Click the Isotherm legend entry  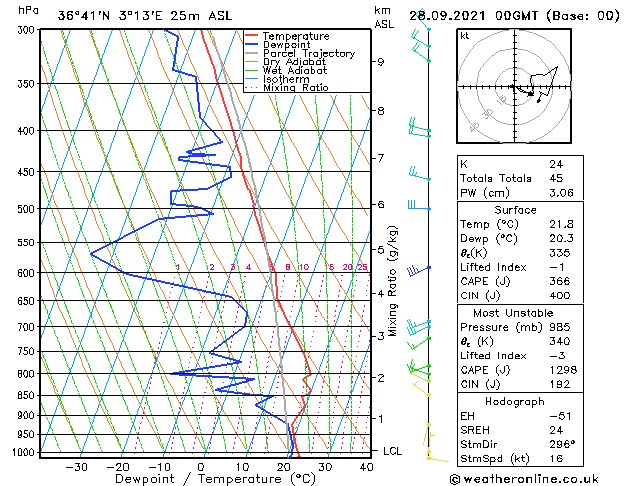(277, 79)
